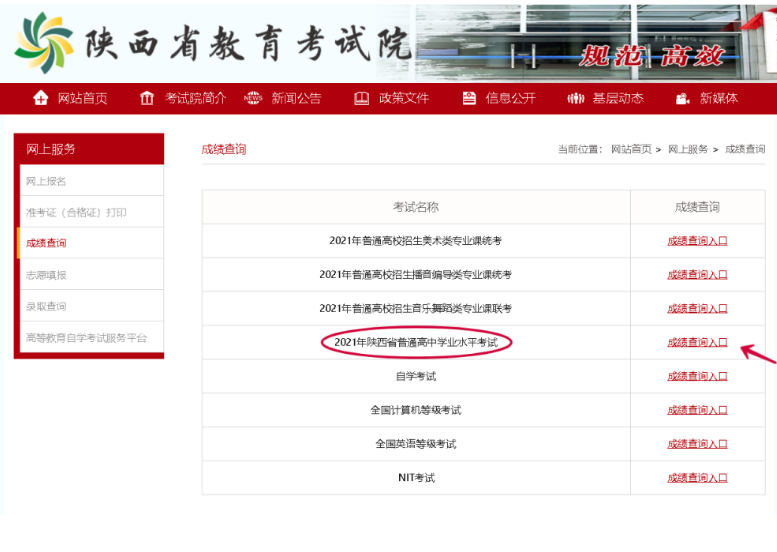Screen dimensions: 777x552
Task: Open 网上报名 in the left sidebar
Action: coord(46,181)
